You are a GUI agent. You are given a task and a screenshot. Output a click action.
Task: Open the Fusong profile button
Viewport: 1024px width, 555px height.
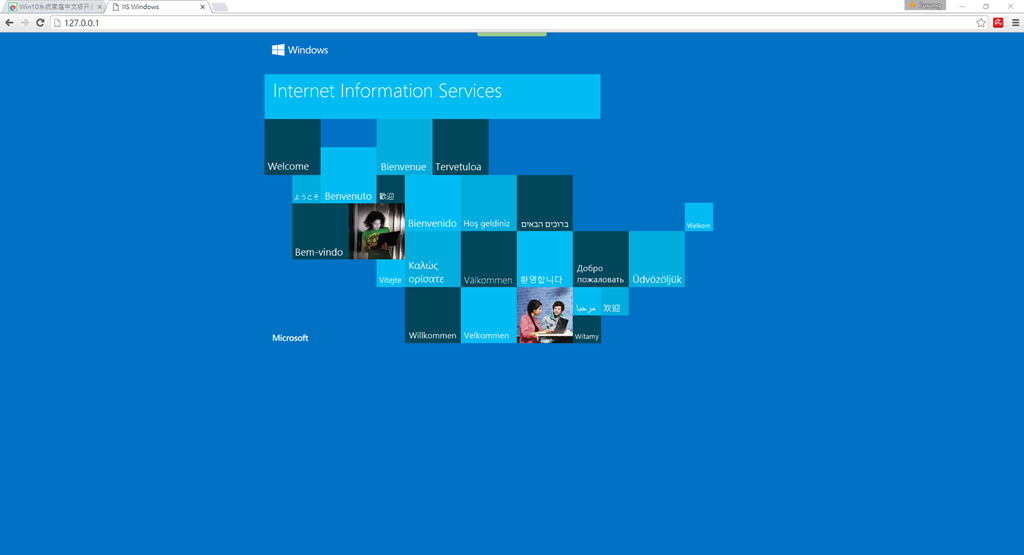[x=925, y=5]
